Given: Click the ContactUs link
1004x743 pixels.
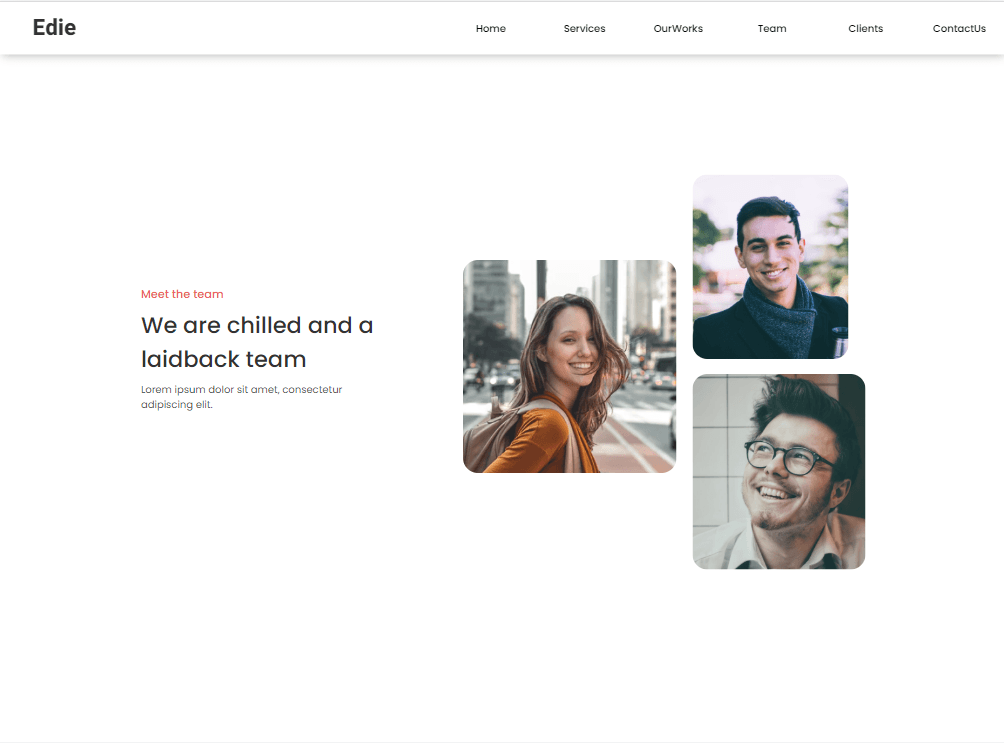Looking at the screenshot, I should (958, 29).
